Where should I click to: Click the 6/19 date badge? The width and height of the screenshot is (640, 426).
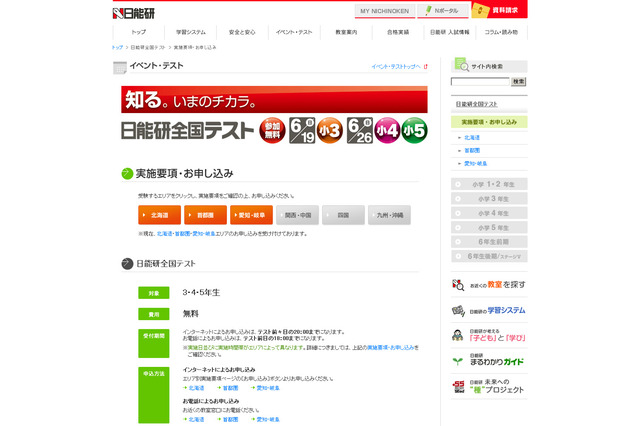click(302, 131)
